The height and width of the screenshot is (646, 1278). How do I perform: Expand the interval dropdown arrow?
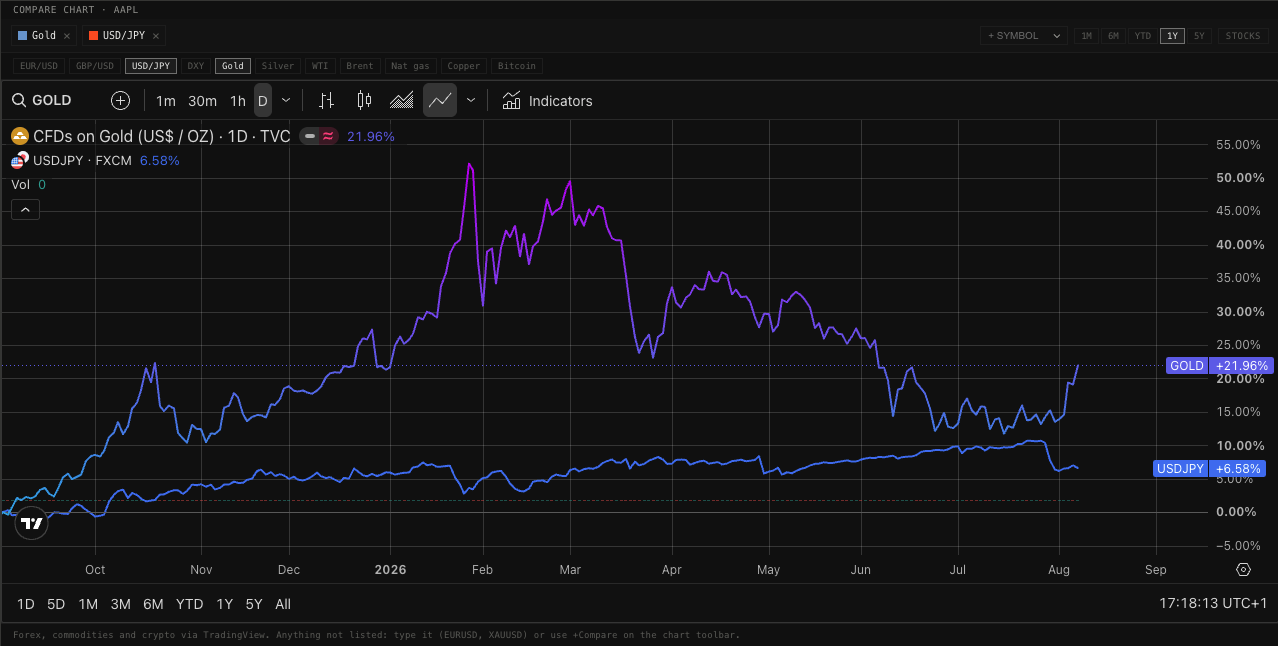[286, 101]
